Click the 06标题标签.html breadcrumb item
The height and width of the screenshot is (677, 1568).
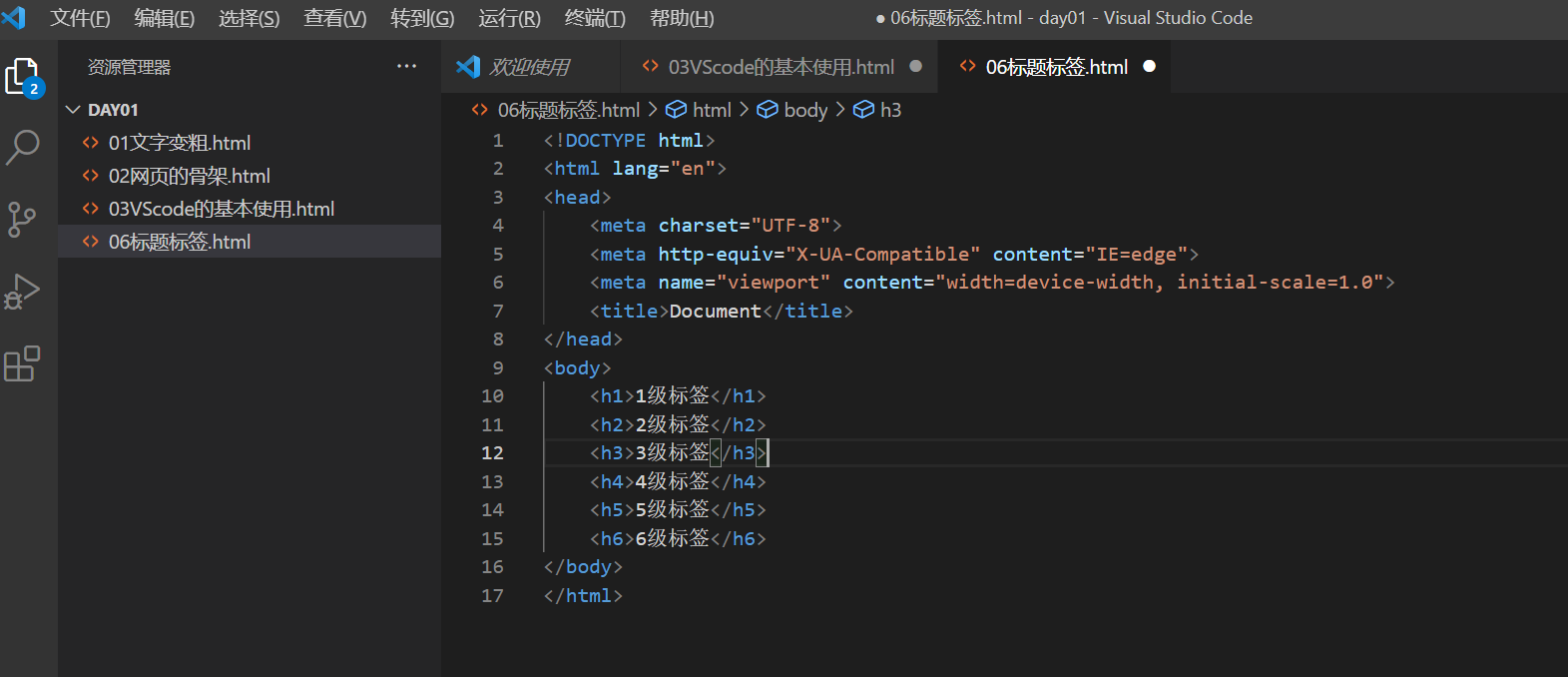pos(569,110)
